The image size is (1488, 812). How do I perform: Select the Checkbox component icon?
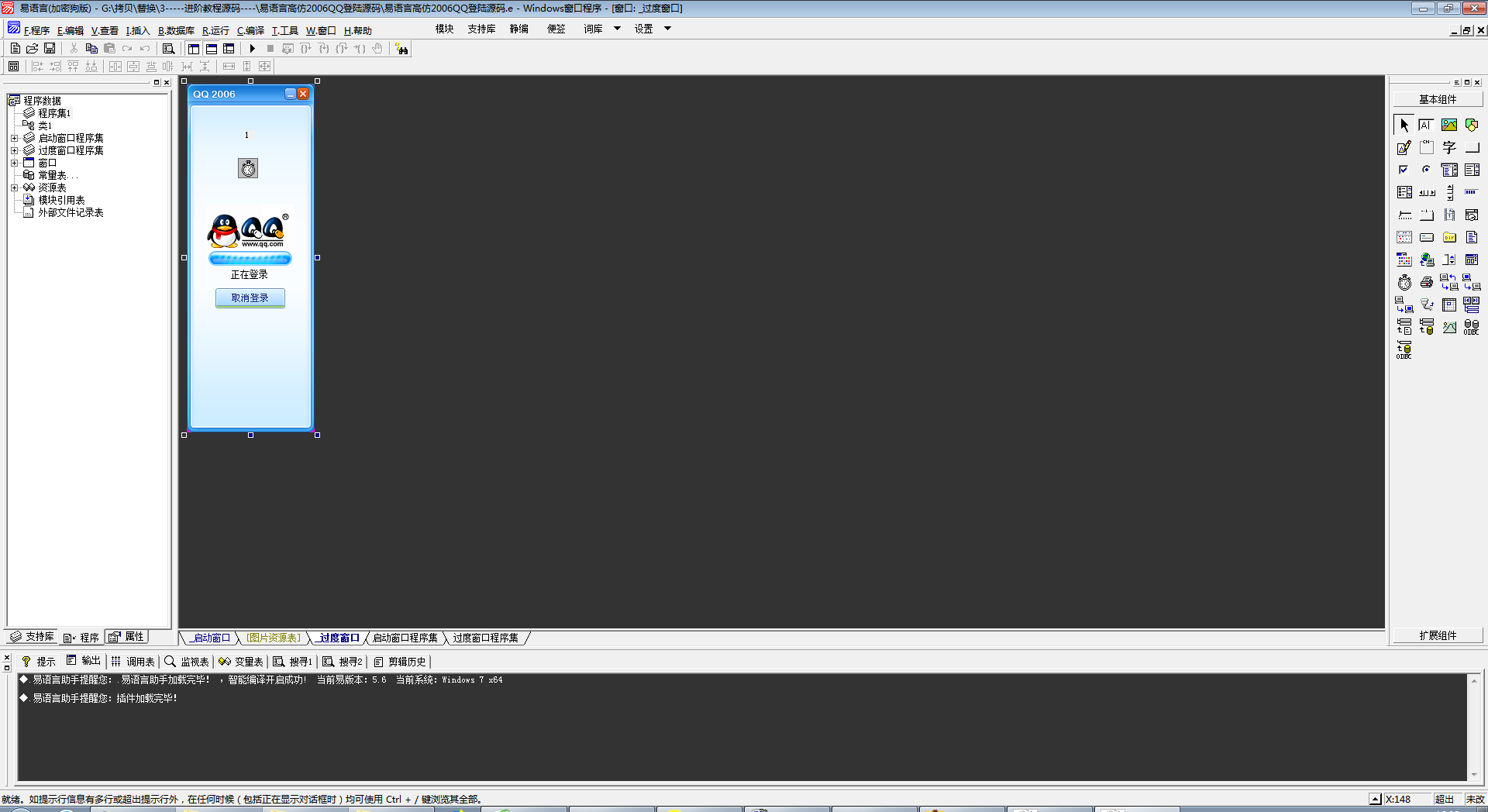pyautogui.click(x=1404, y=170)
